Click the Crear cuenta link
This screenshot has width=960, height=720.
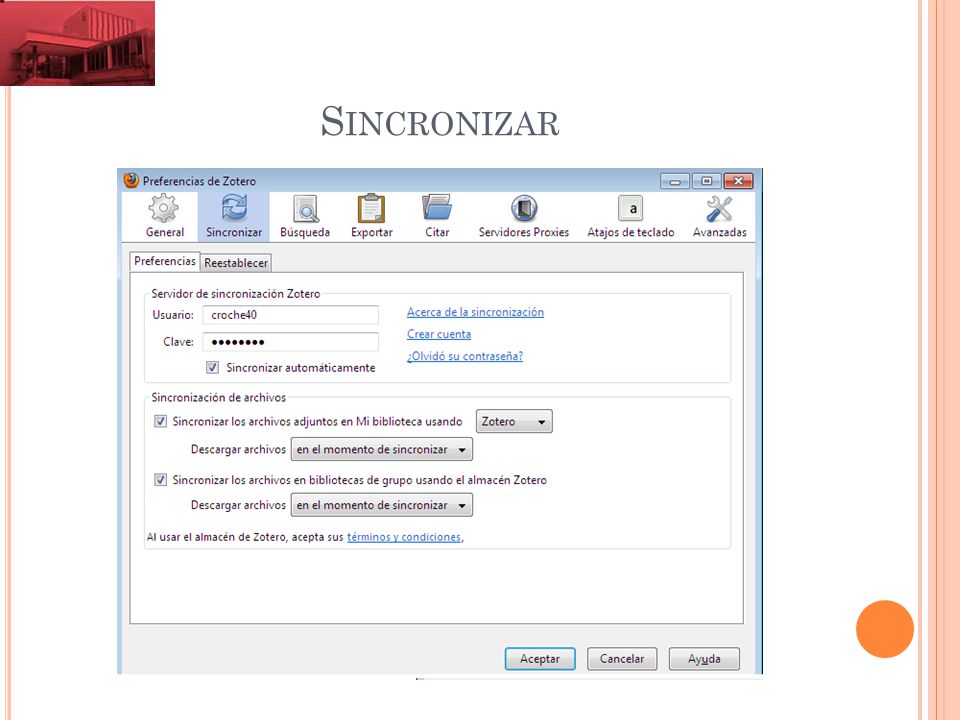pos(439,334)
